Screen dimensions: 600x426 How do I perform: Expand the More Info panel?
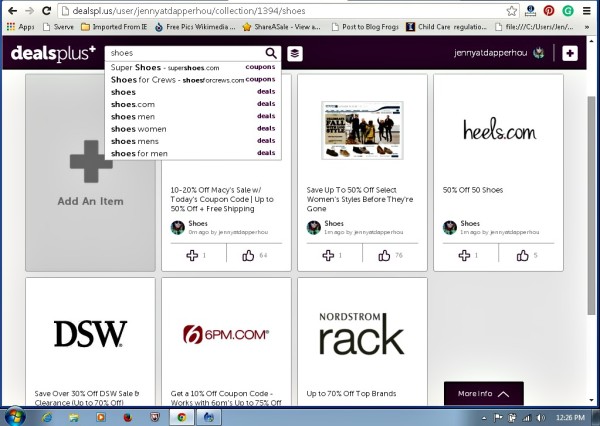[x=484, y=393]
